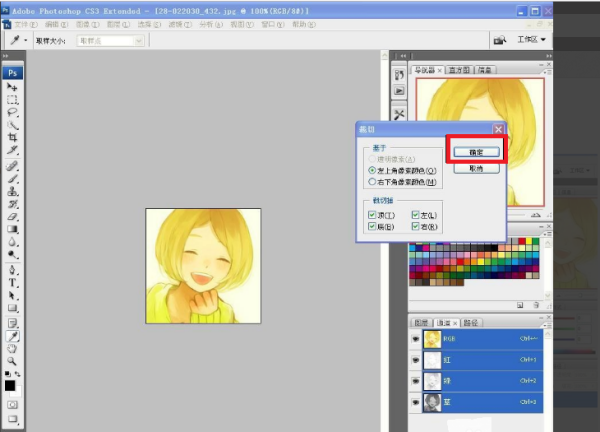Open eyedropper tool preset picker arrow
Viewport: 600px width, 432px height.
coord(26,40)
